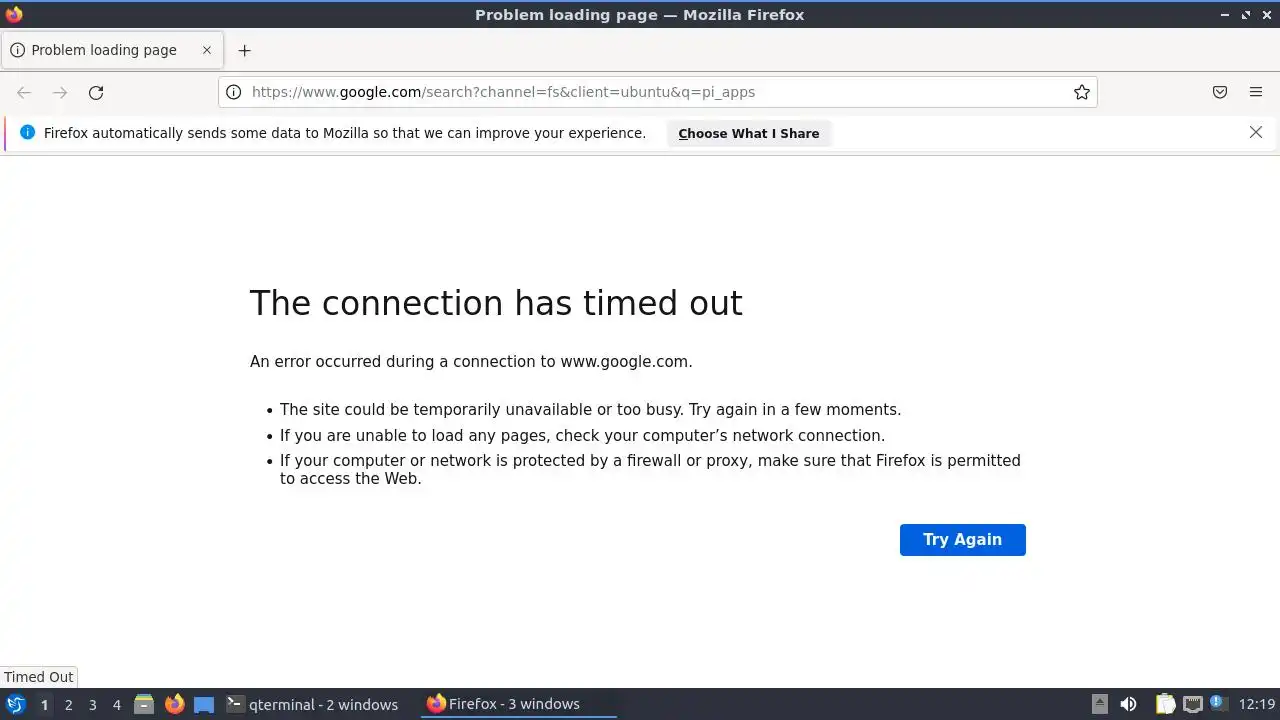Go back one page

click(x=24, y=92)
